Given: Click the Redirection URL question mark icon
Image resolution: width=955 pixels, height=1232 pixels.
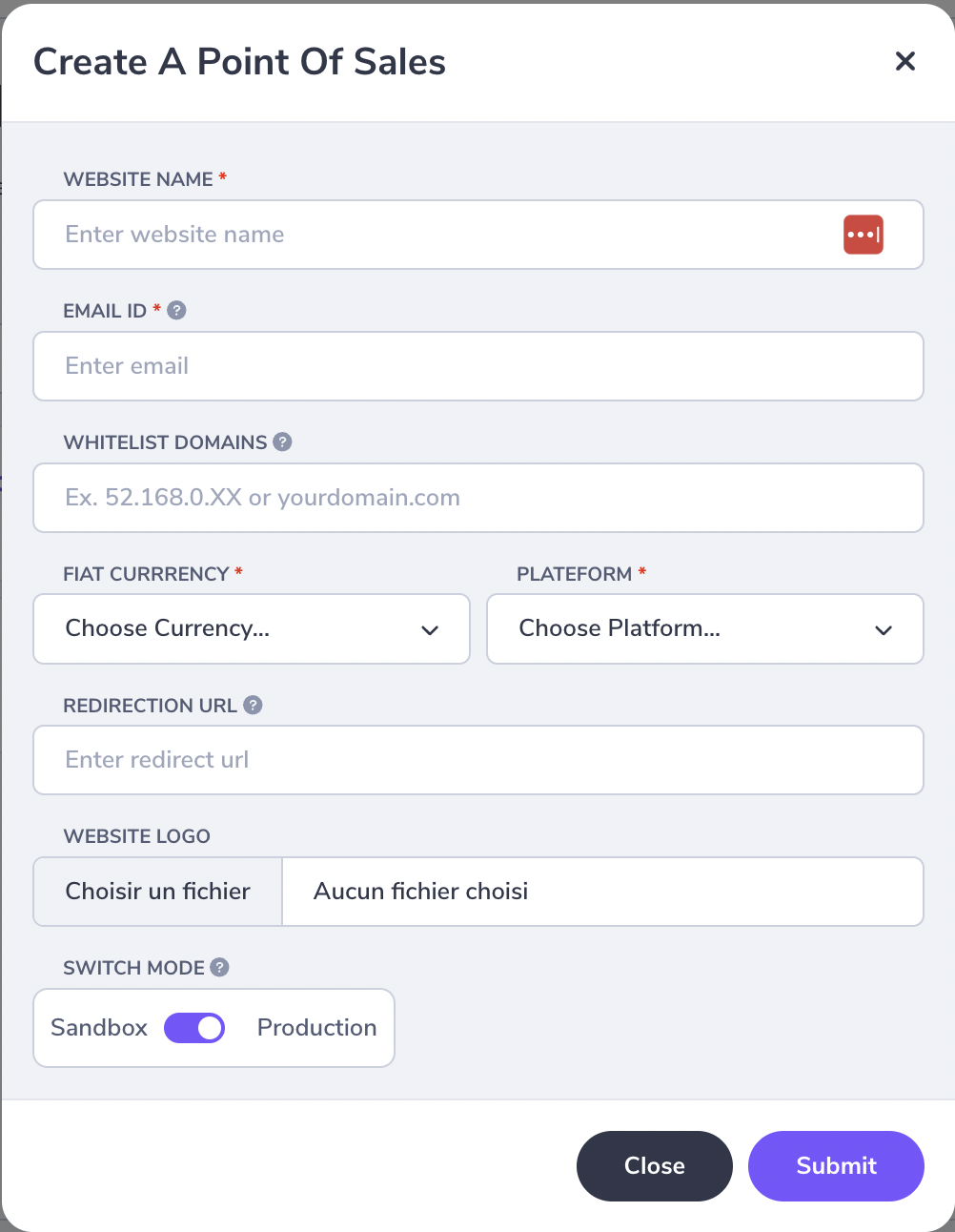Looking at the screenshot, I should [x=253, y=705].
